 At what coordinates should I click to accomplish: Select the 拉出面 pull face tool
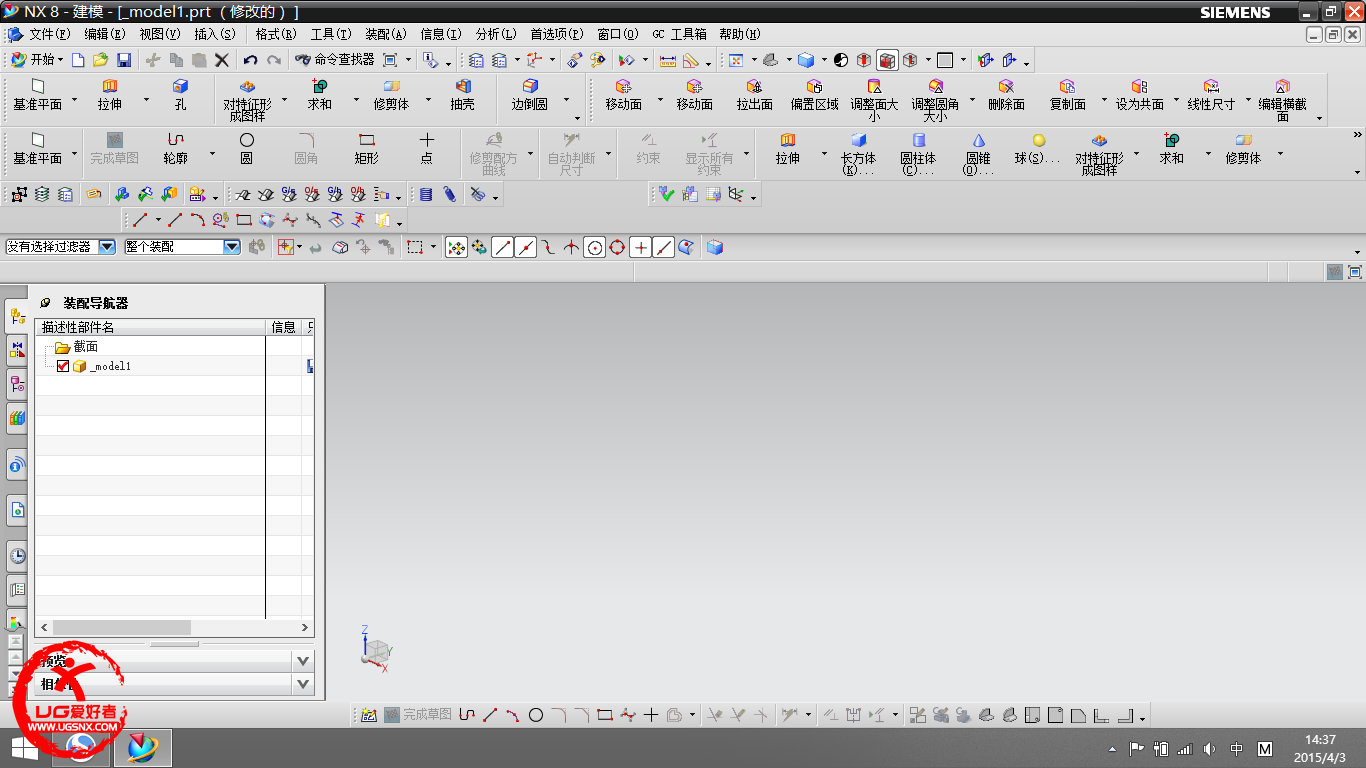(754, 95)
